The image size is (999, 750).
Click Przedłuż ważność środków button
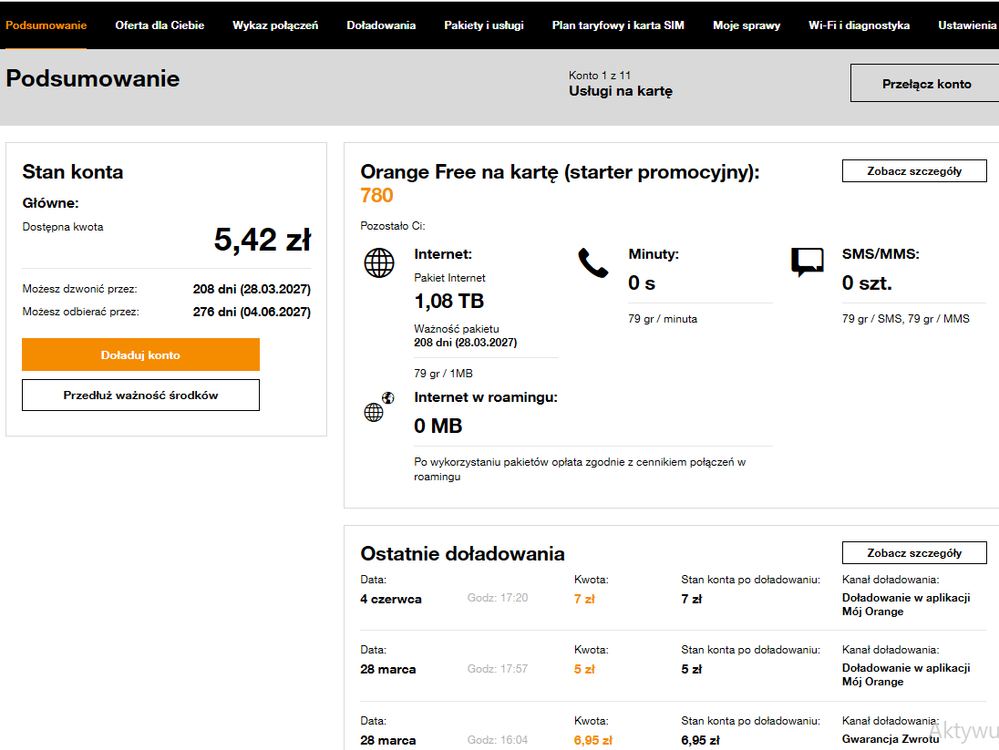pyautogui.click(x=141, y=395)
